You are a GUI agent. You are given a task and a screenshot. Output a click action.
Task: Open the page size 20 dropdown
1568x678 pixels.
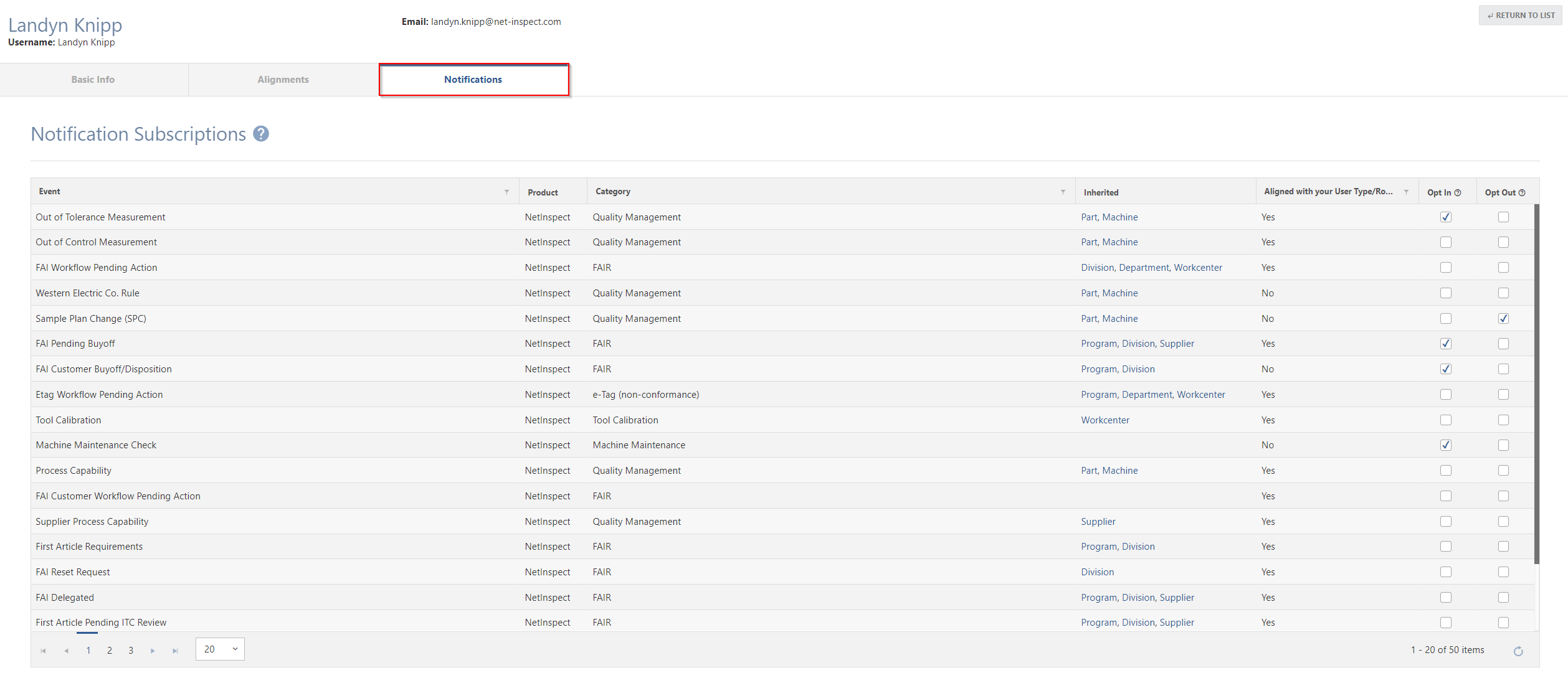220,649
